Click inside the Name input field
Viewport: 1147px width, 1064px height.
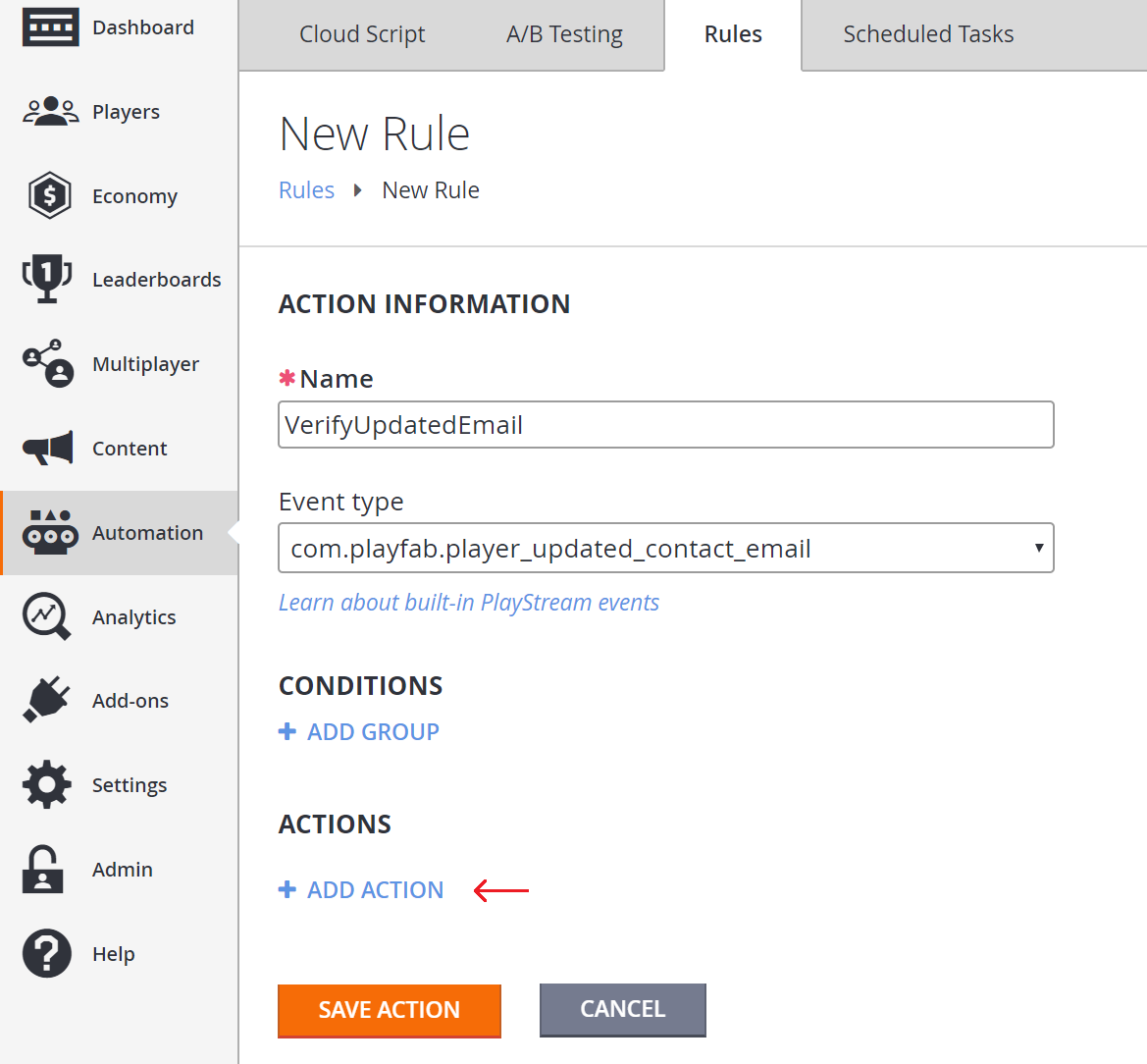pos(666,424)
